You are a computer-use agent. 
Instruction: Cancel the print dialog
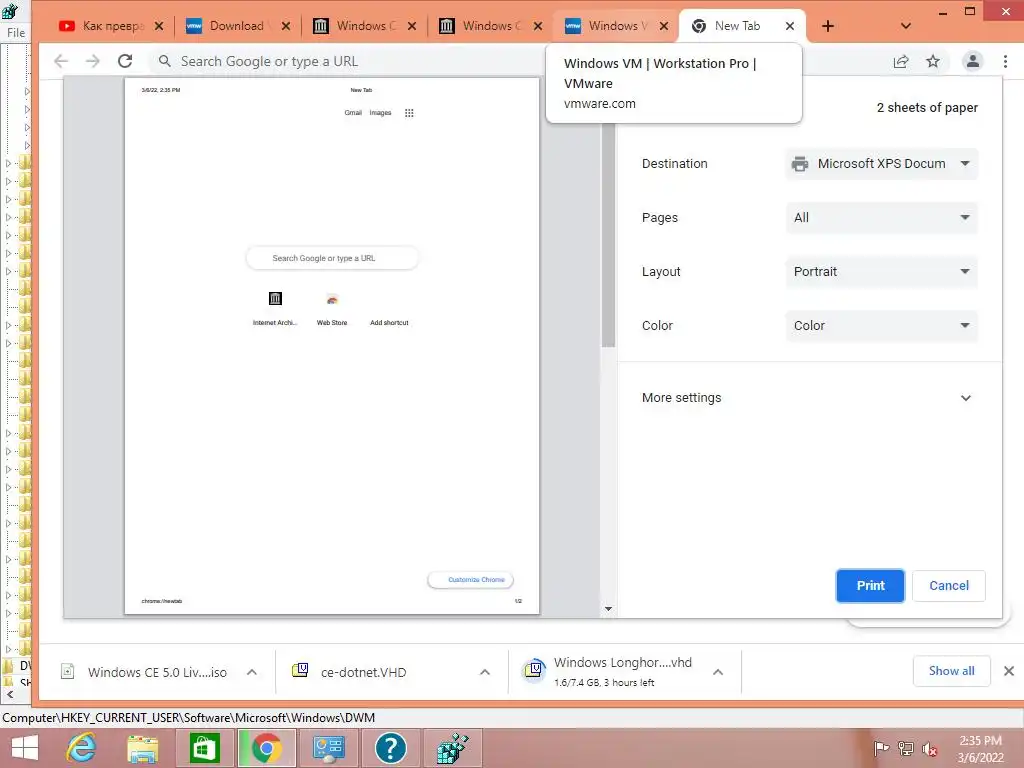(x=949, y=586)
